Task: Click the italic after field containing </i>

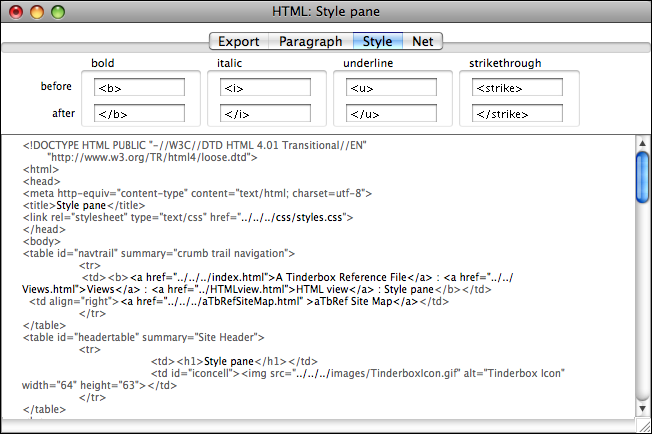Action: click(265, 113)
